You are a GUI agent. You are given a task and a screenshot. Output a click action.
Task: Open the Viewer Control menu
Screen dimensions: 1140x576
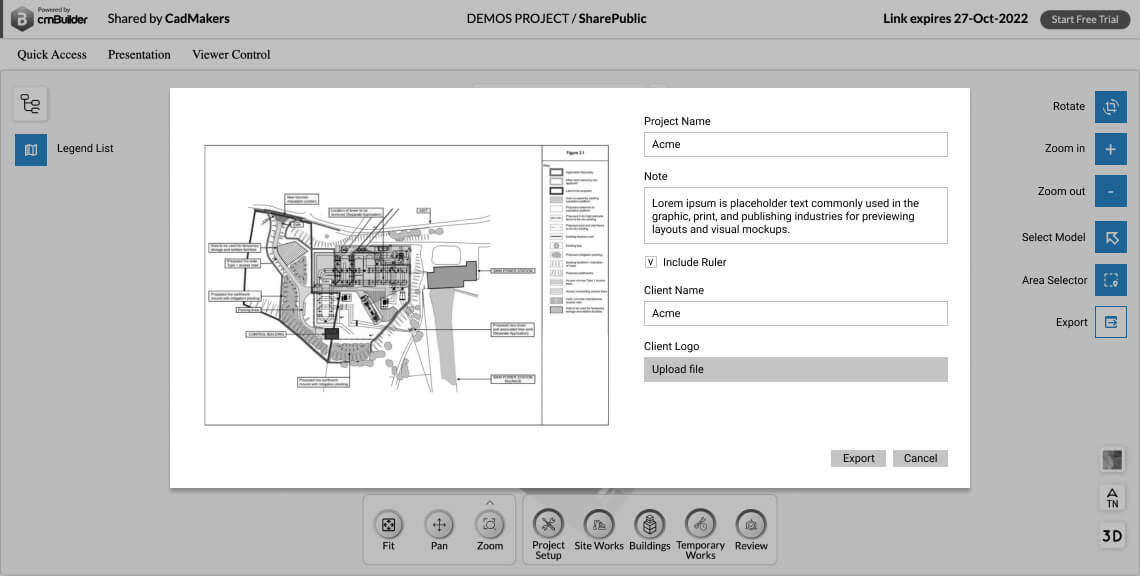230,54
